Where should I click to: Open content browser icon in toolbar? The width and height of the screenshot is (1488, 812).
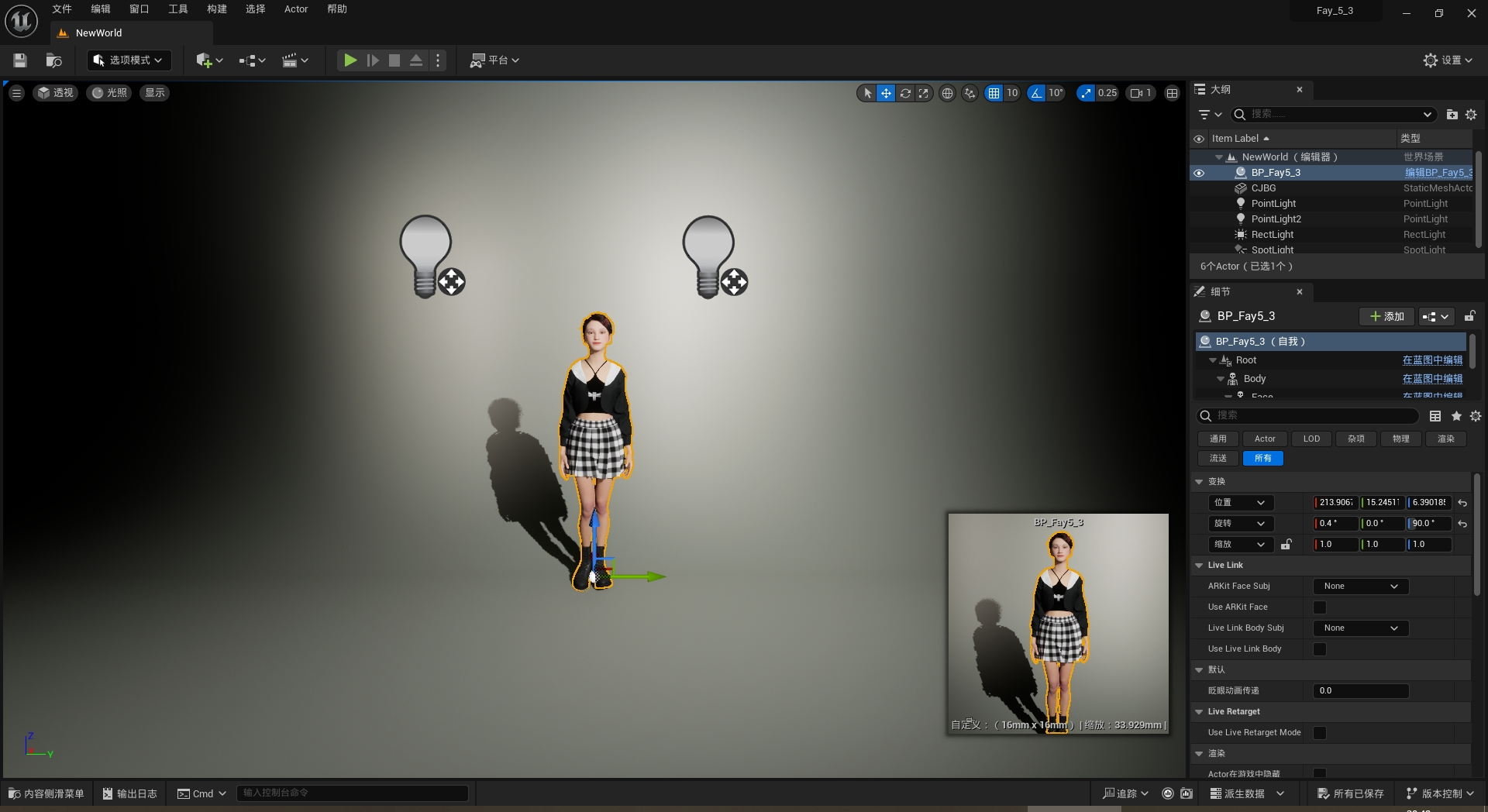pos(53,60)
